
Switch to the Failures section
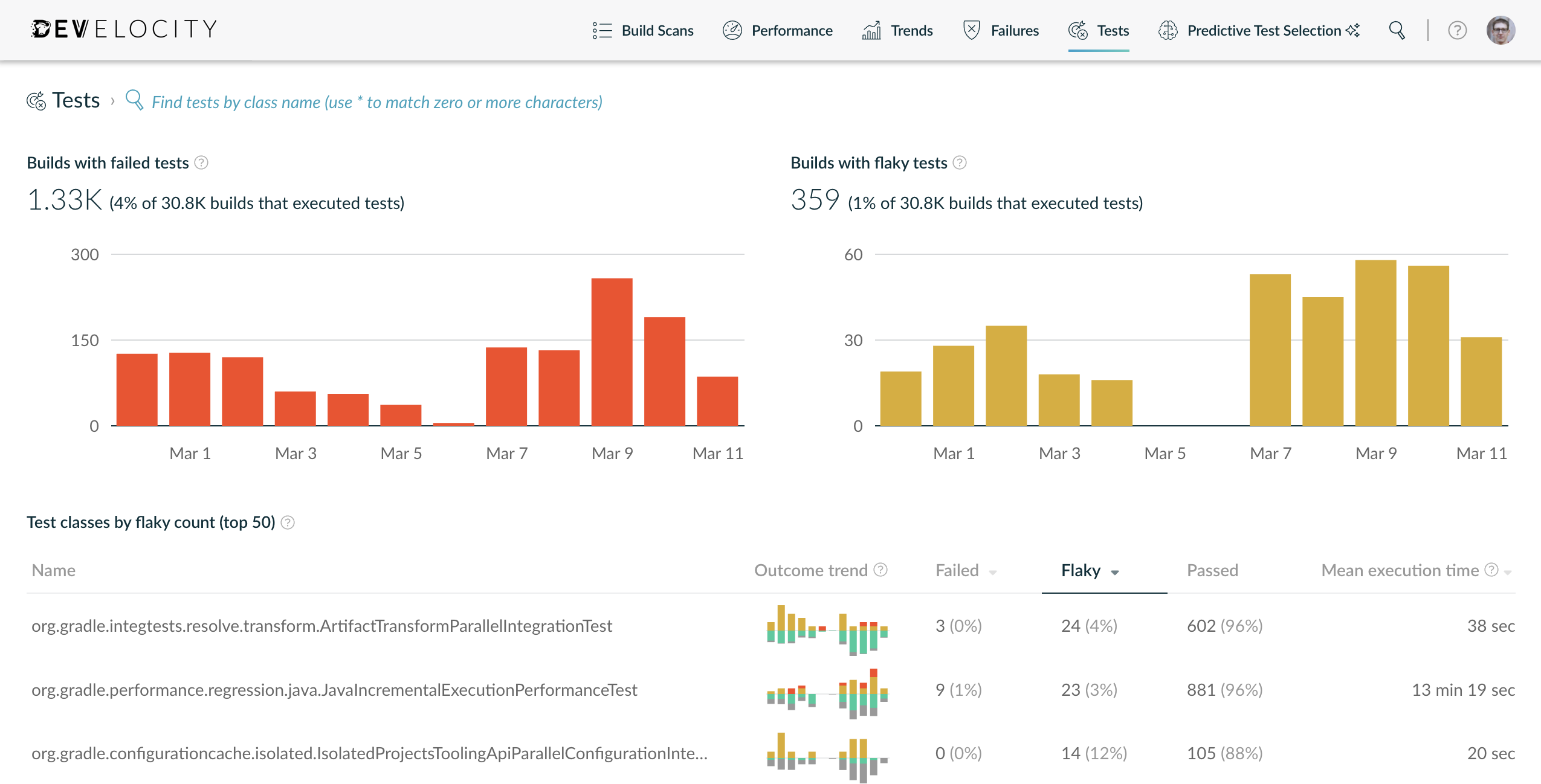1014,30
